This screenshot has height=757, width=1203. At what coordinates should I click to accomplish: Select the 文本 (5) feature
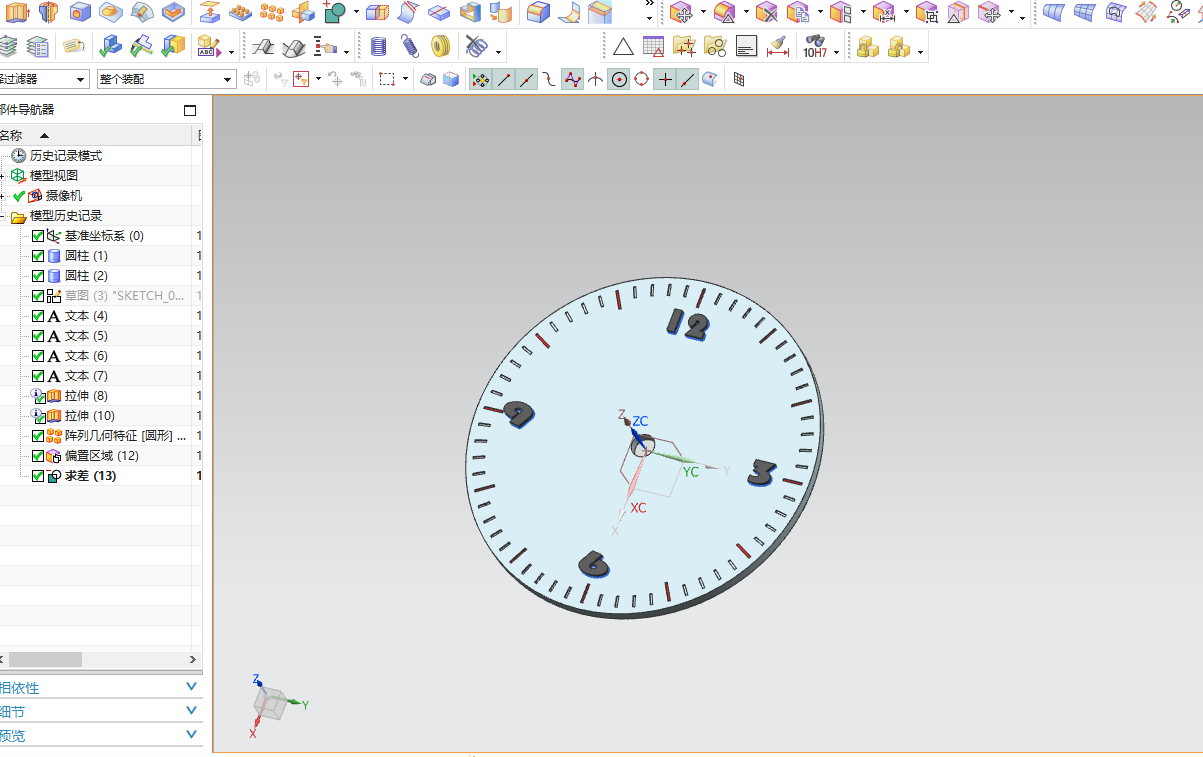point(86,336)
